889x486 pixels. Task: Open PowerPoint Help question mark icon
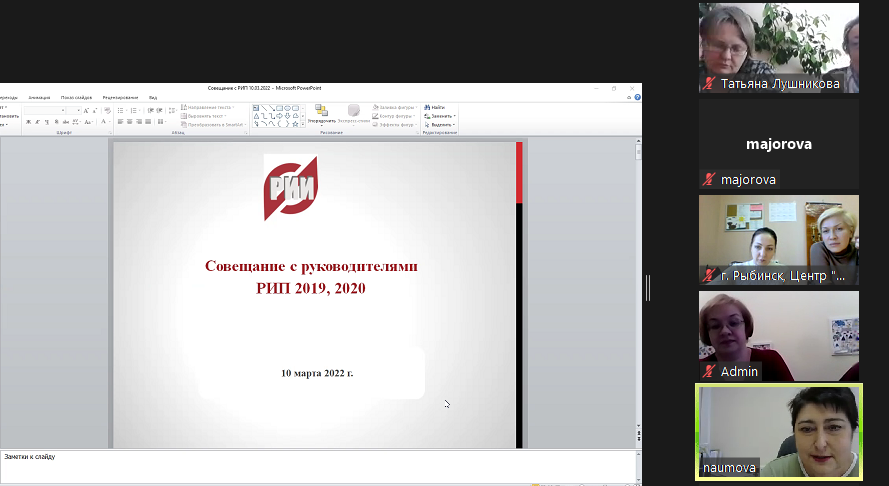click(x=638, y=98)
